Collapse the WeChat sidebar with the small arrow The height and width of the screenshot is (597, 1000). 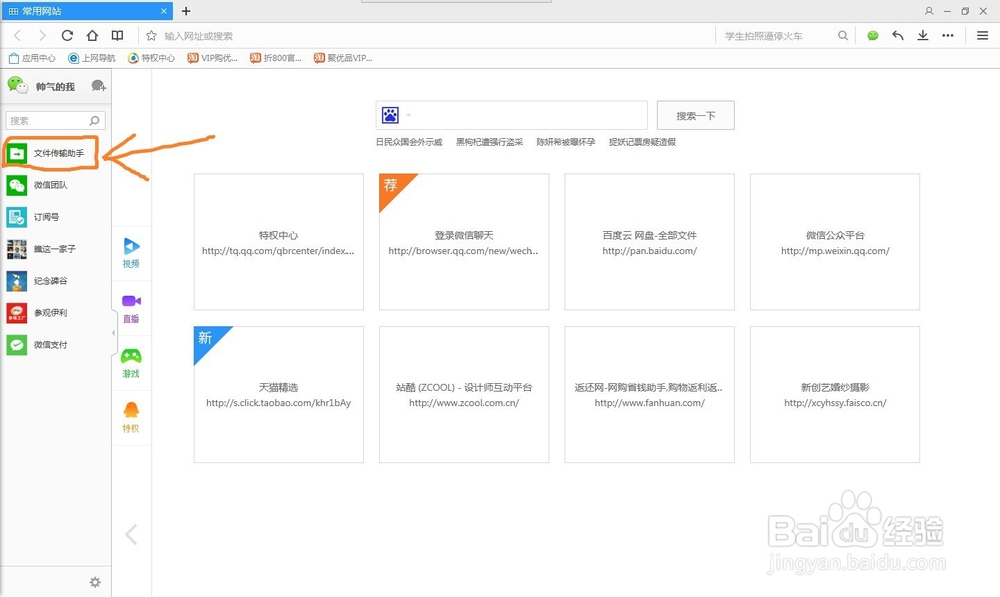114,333
